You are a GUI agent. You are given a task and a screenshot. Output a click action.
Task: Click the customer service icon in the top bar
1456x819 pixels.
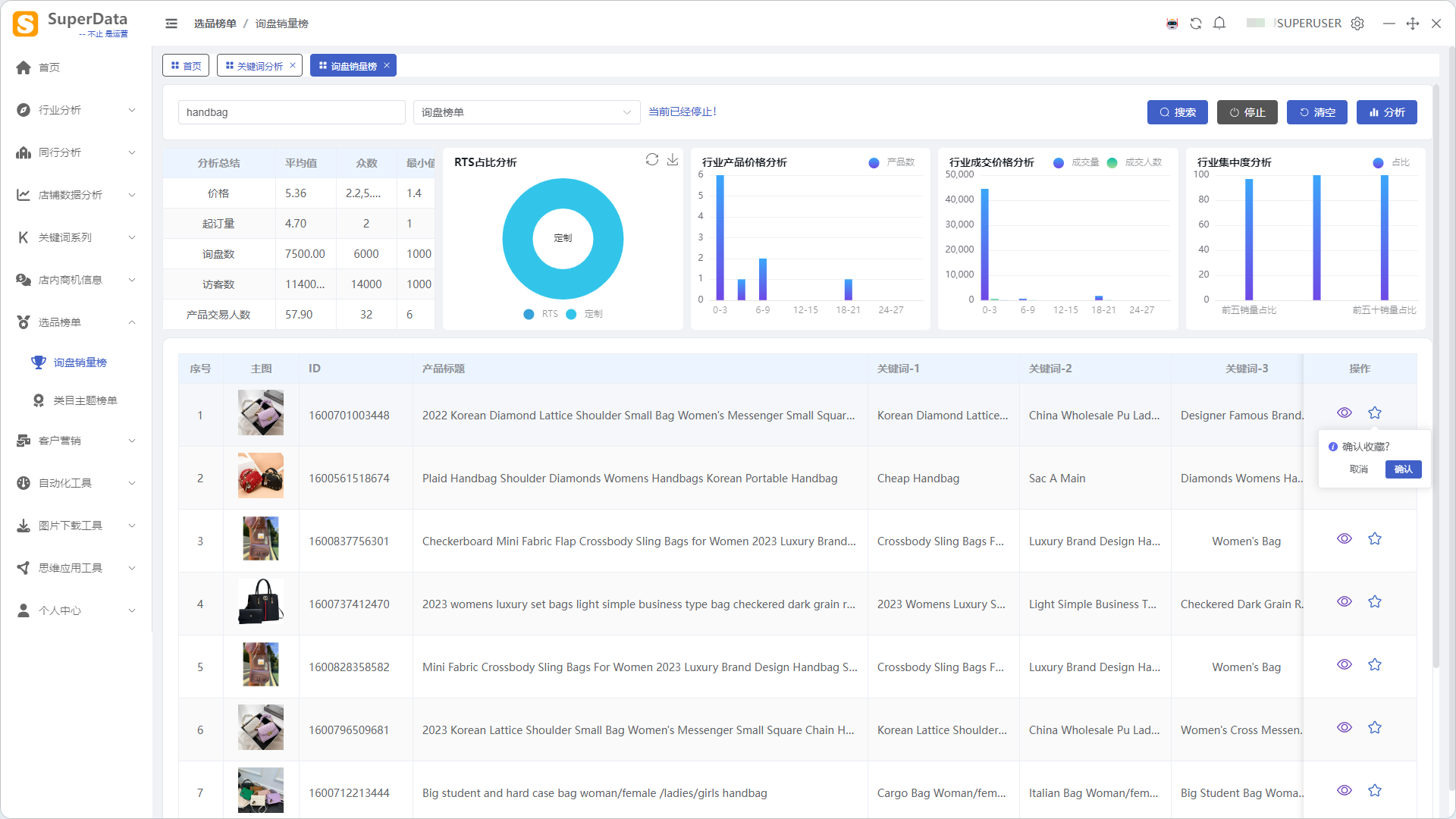point(1172,24)
